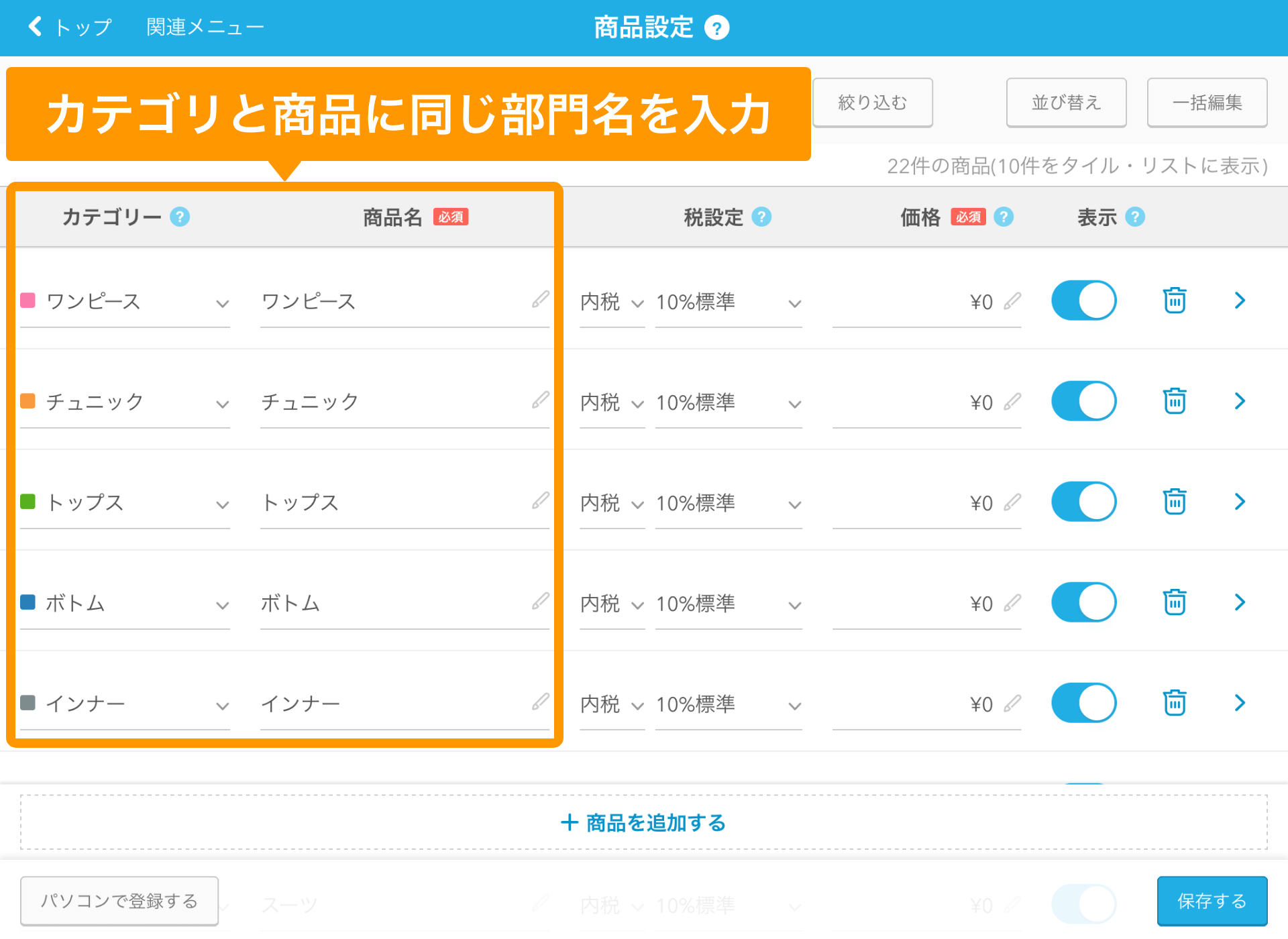Click 並び替え sort button
The height and width of the screenshot is (939, 1288).
click(1066, 102)
